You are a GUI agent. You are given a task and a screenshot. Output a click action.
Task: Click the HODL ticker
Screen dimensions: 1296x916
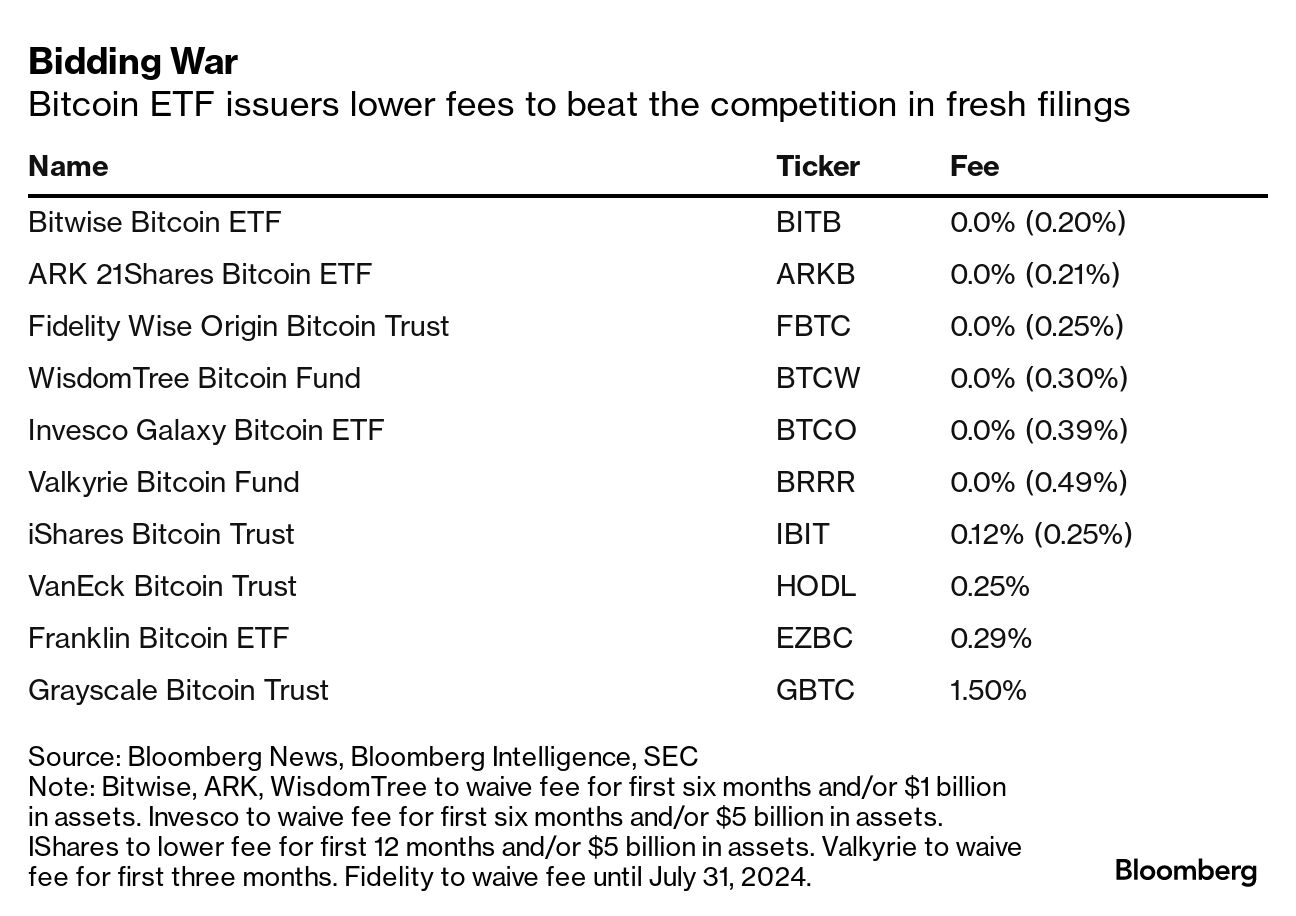[x=815, y=586]
